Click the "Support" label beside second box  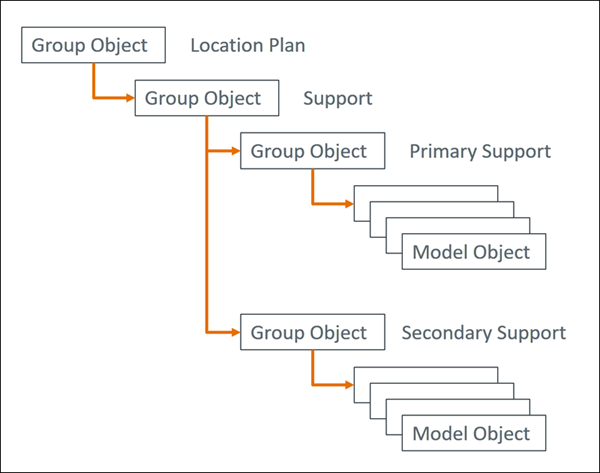pos(338,99)
